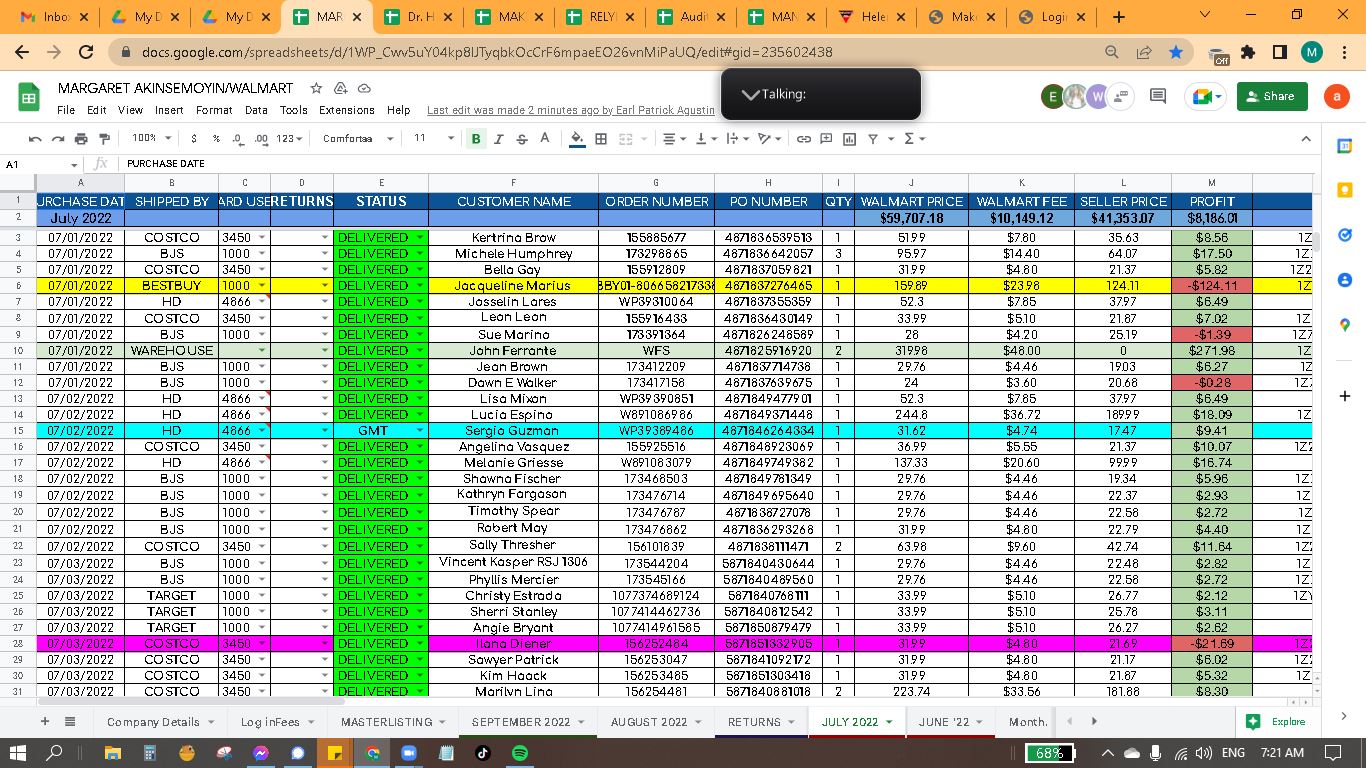
Task: Open the All Sheets list icon
Action: [70, 721]
